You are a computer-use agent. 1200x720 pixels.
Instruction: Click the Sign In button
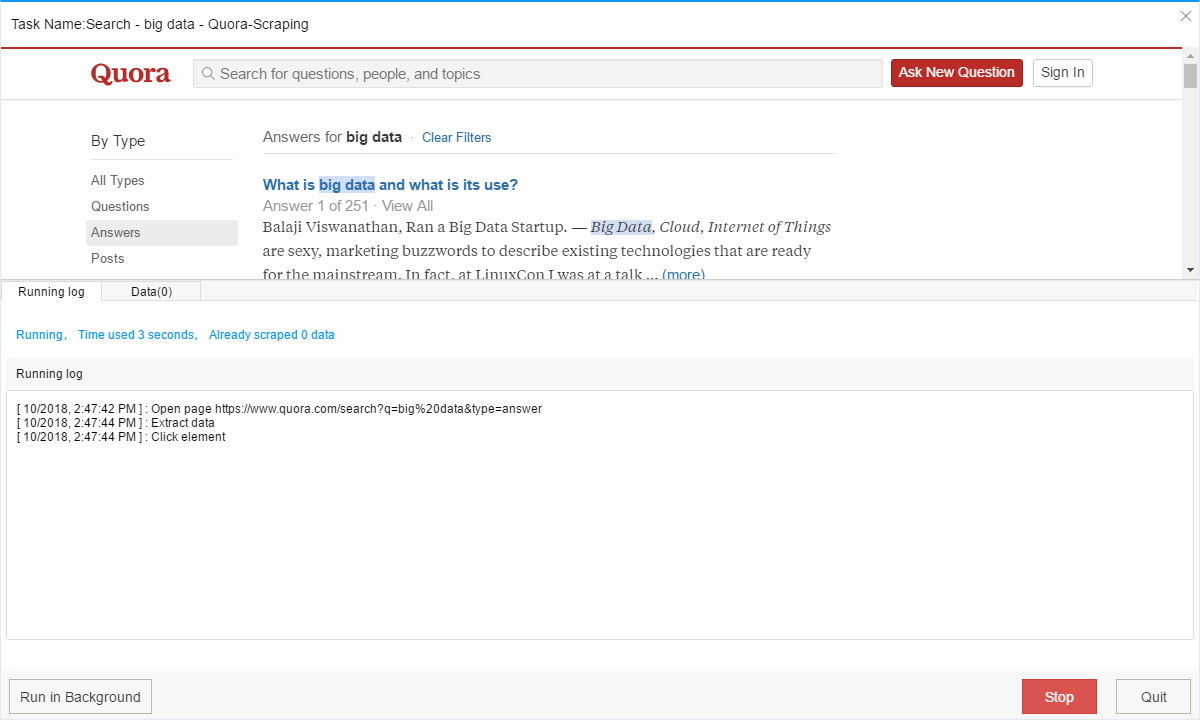click(x=1063, y=72)
